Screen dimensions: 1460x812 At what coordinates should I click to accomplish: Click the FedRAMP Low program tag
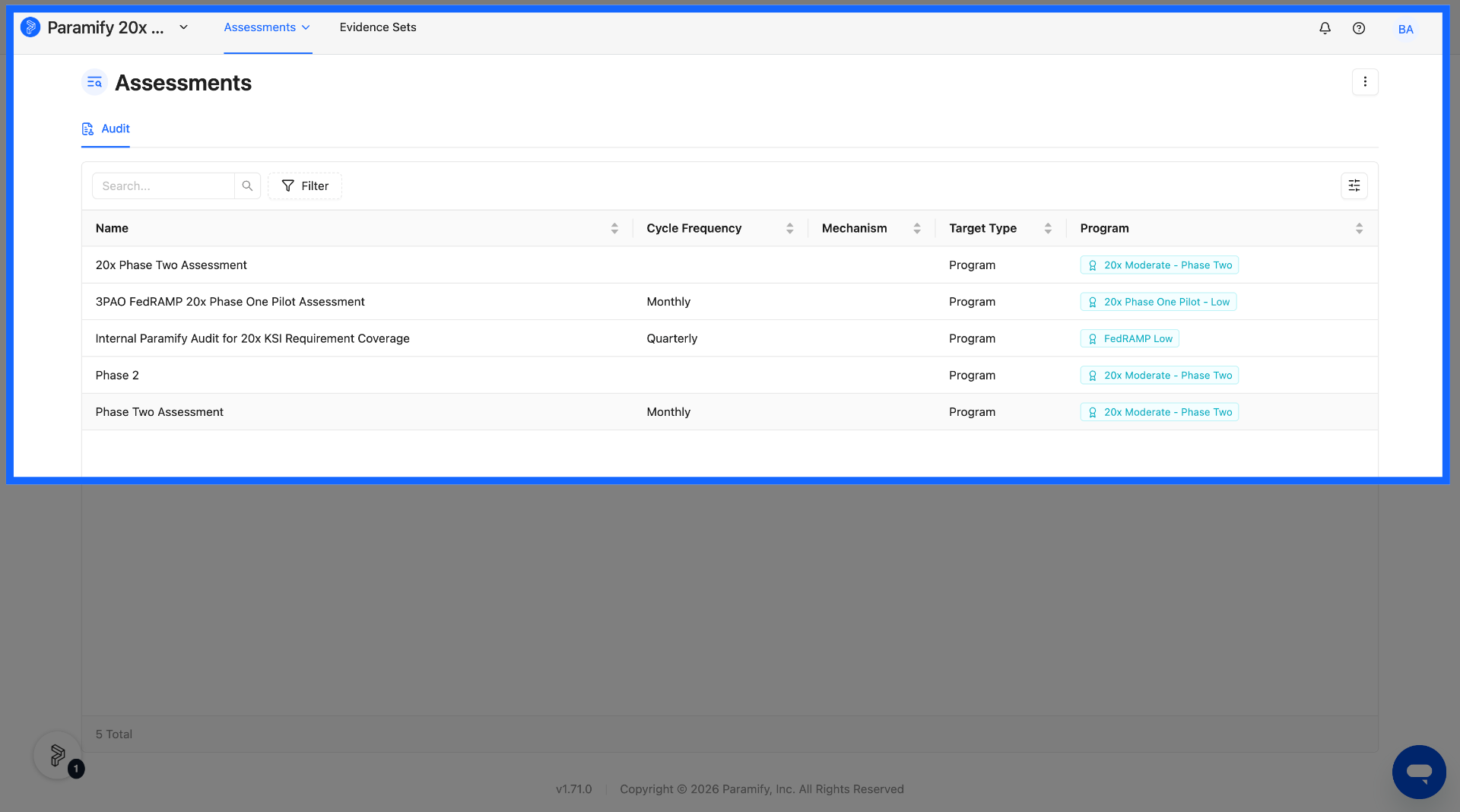pos(1129,338)
